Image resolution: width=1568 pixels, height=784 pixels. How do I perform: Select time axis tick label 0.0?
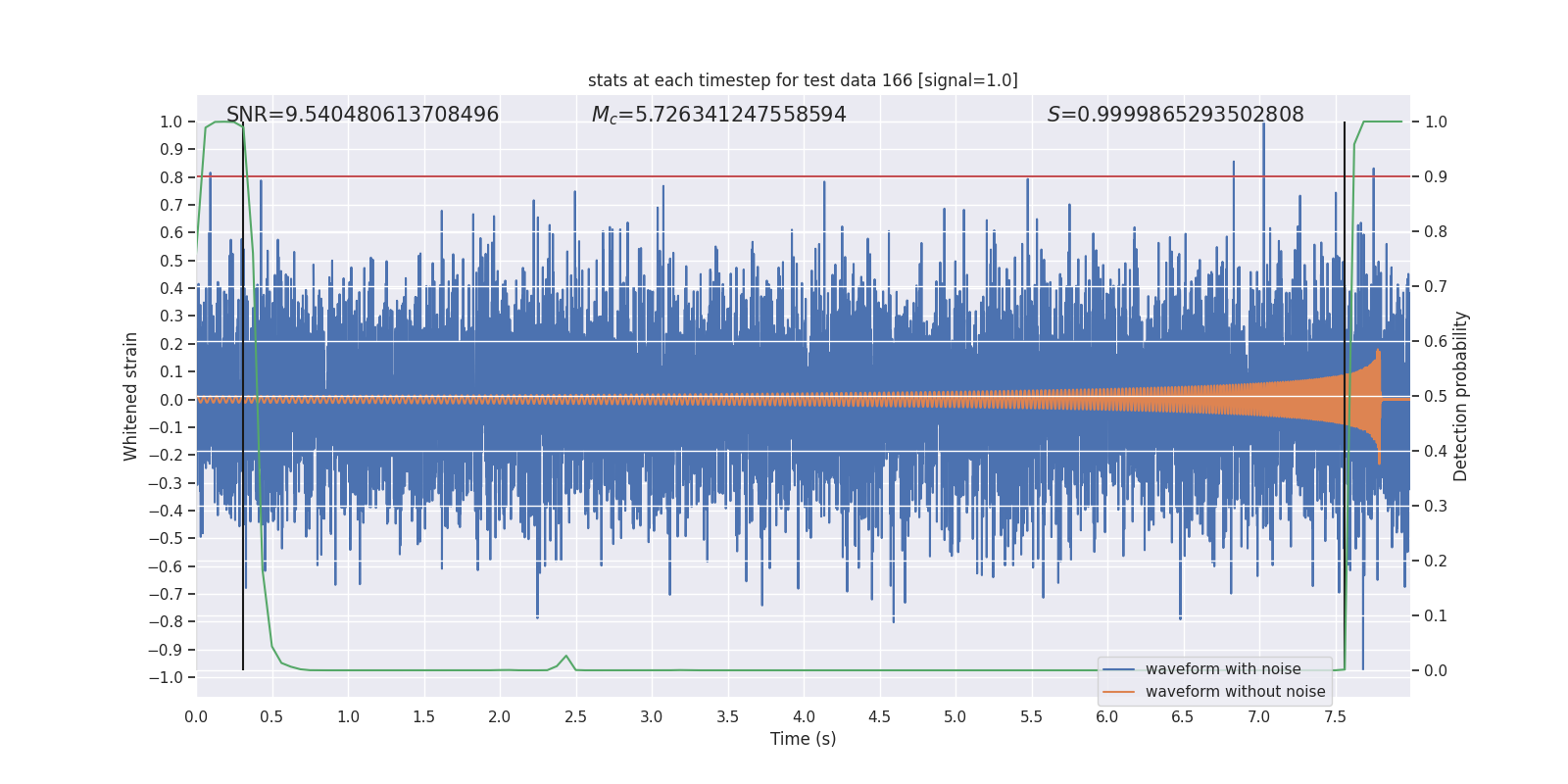pos(196,716)
